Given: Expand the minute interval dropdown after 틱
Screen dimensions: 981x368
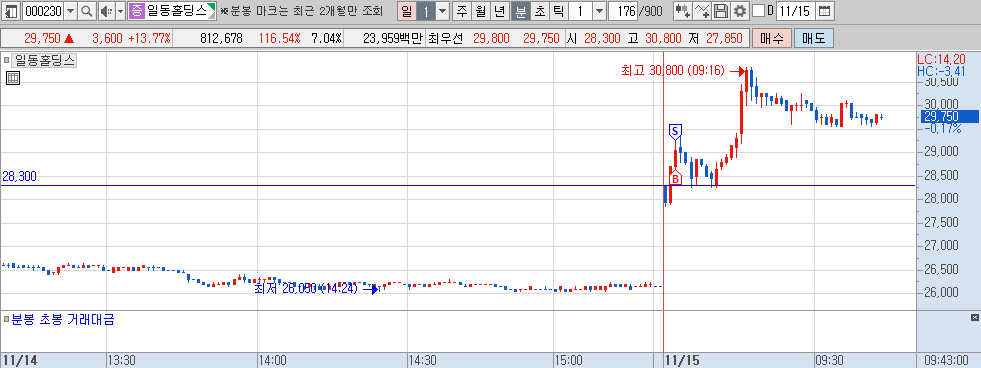Looking at the screenshot, I should point(599,11).
